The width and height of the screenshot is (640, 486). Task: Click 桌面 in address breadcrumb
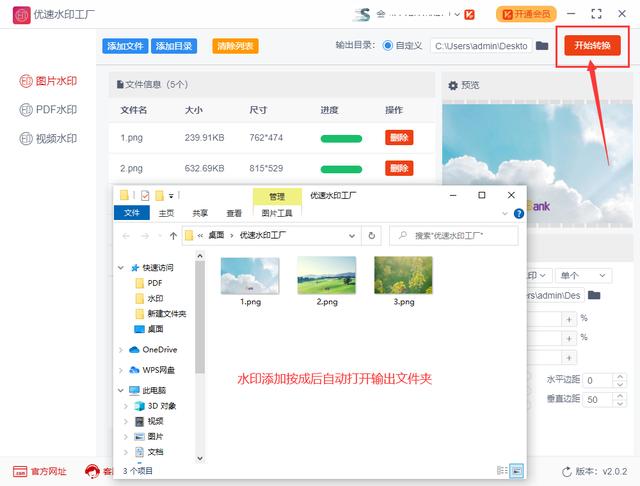coord(216,235)
